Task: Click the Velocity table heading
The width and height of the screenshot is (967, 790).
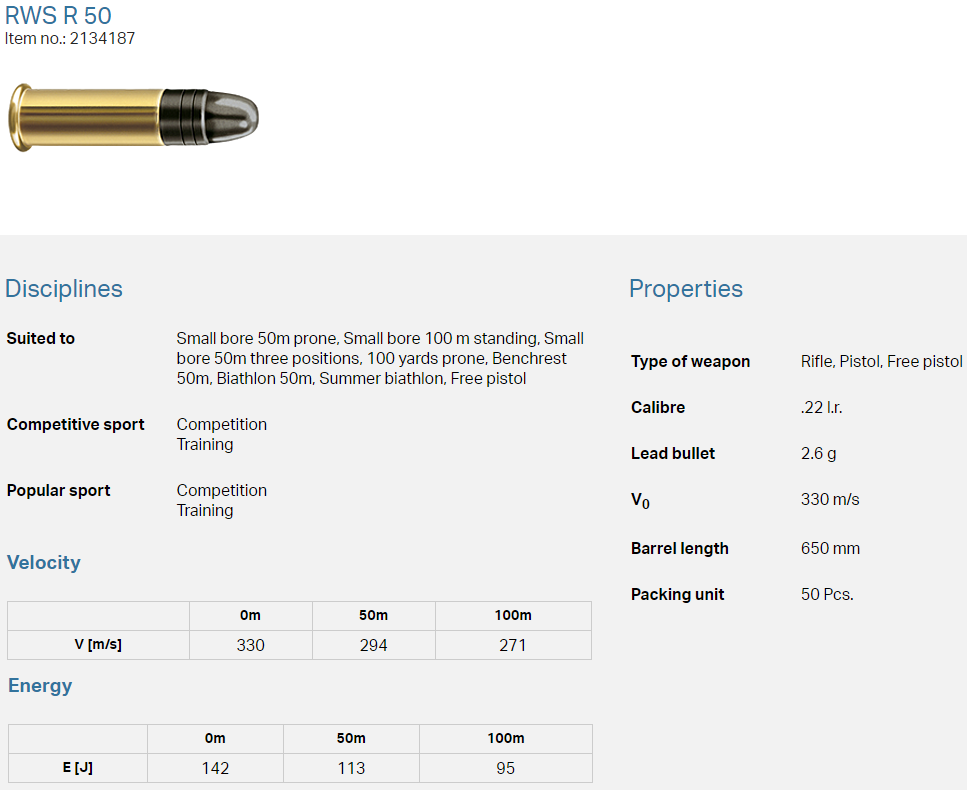Action: [44, 563]
